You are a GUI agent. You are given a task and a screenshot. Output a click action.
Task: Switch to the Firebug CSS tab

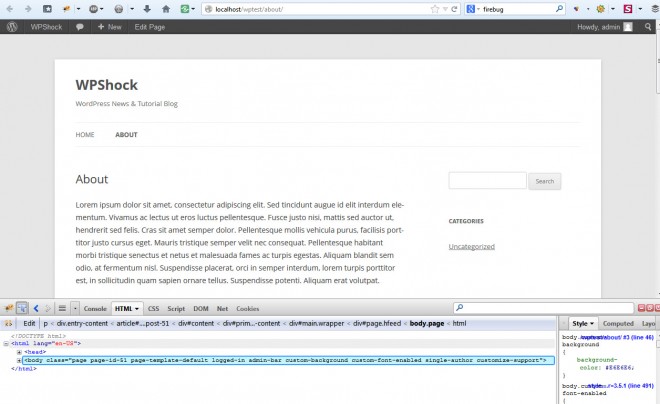pyautogui.click(x=153, y=308)
